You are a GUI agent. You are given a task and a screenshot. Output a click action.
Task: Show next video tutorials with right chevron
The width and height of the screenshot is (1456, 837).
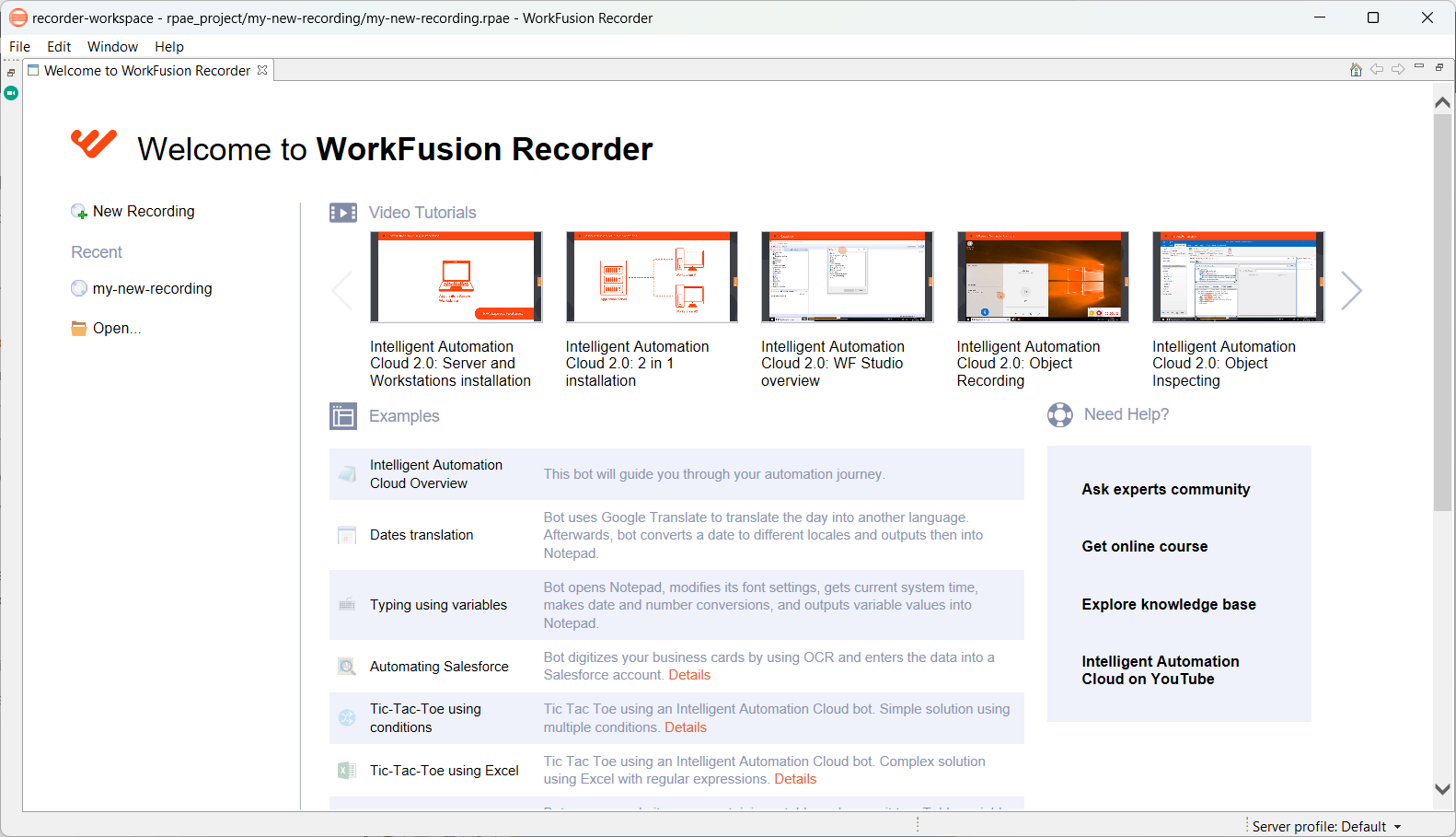(x=1351, y=291)
